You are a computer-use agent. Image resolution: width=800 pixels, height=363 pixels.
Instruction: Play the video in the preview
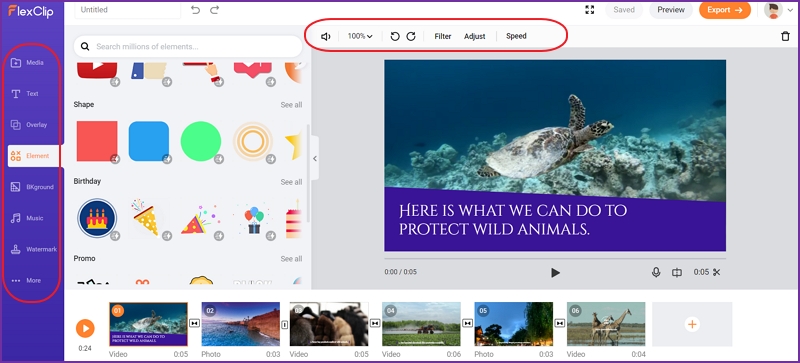point(555,273)
